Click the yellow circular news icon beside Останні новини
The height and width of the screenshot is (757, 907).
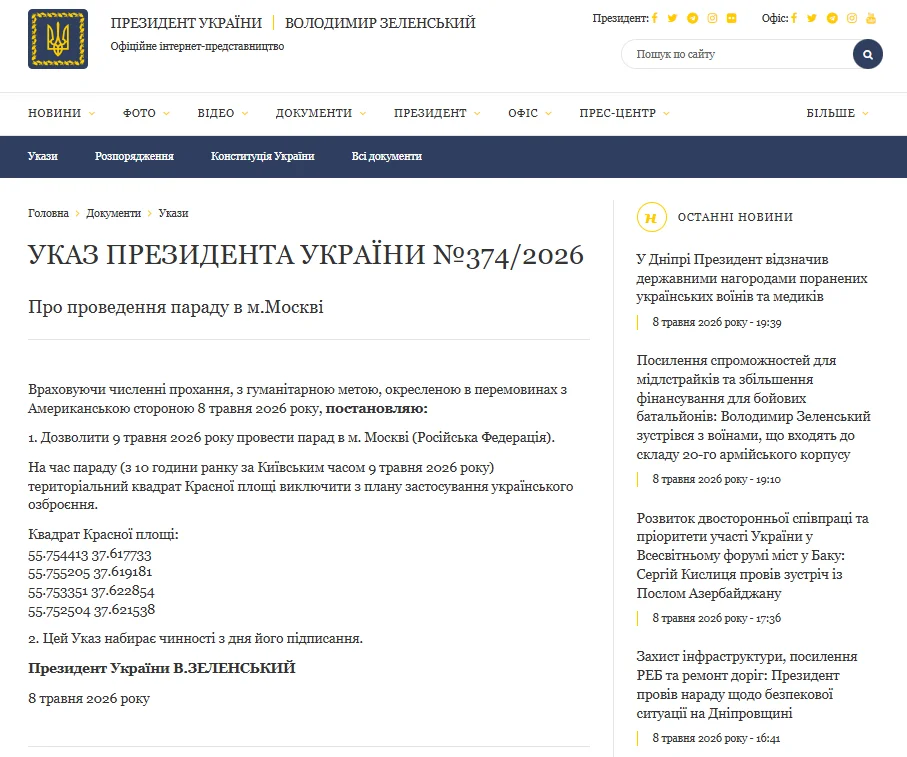pos(651,217)
